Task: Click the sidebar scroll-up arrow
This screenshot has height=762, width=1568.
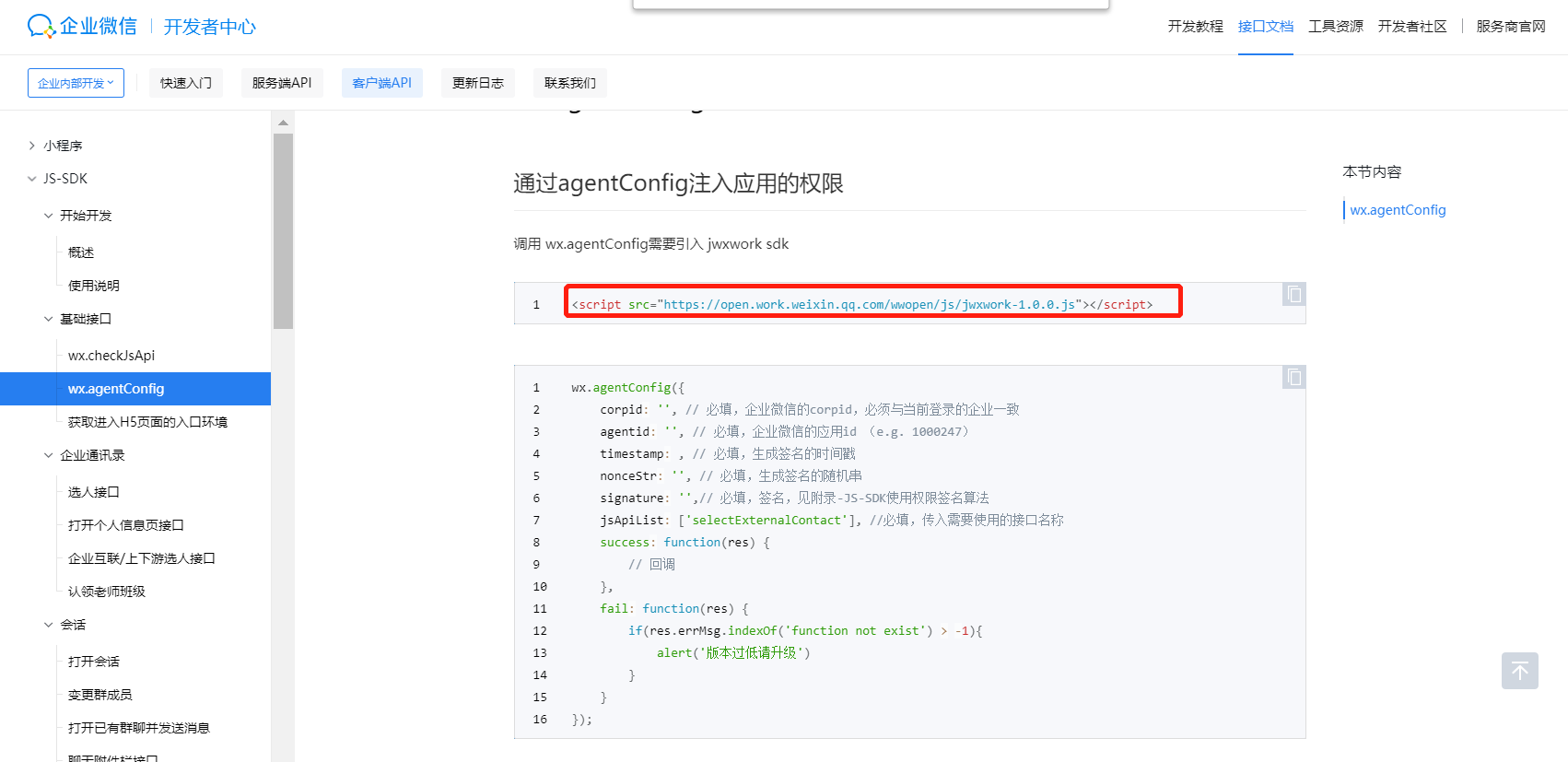Action: click(283, 123)
